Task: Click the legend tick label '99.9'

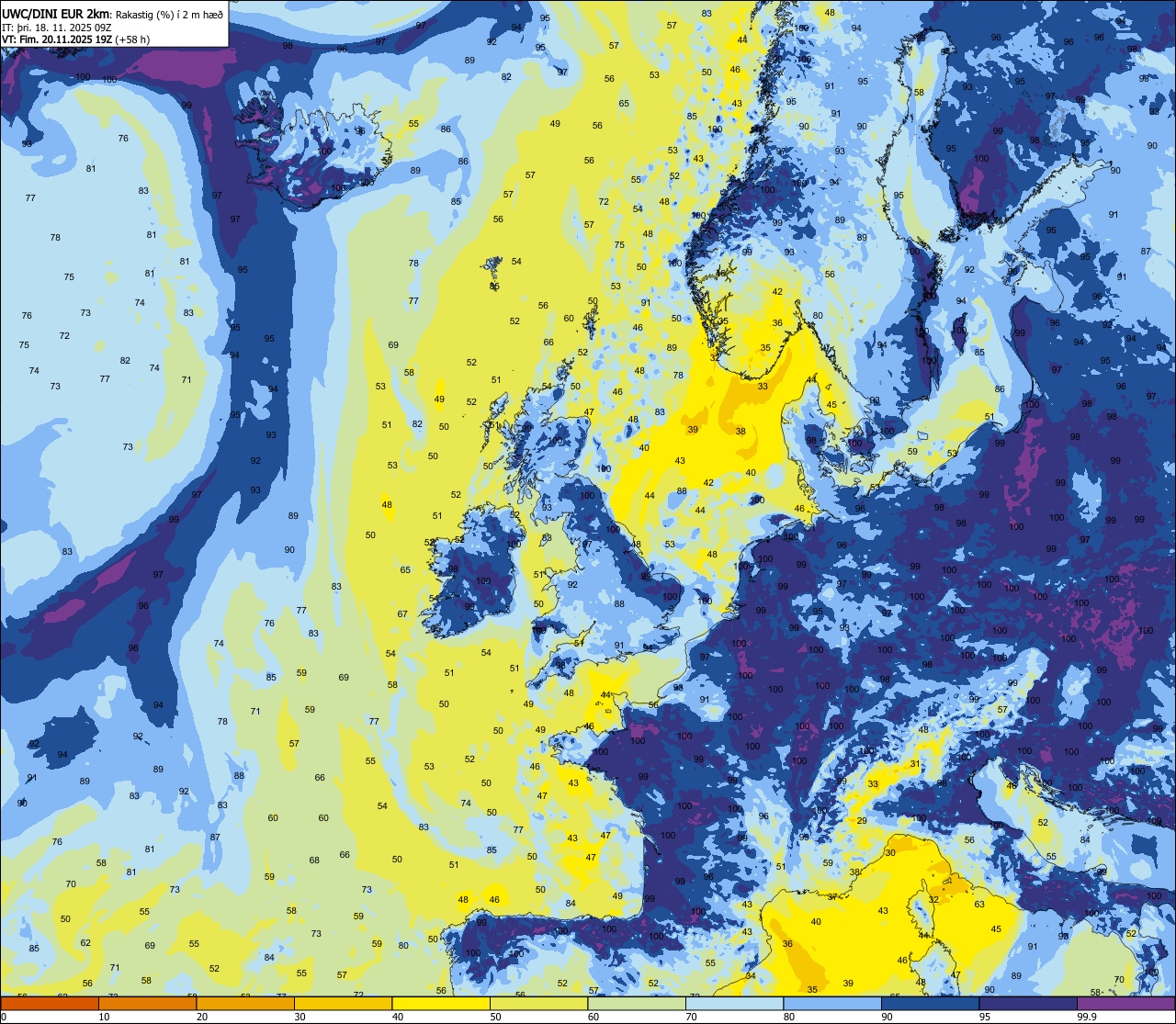Action: (1087, 1017)
